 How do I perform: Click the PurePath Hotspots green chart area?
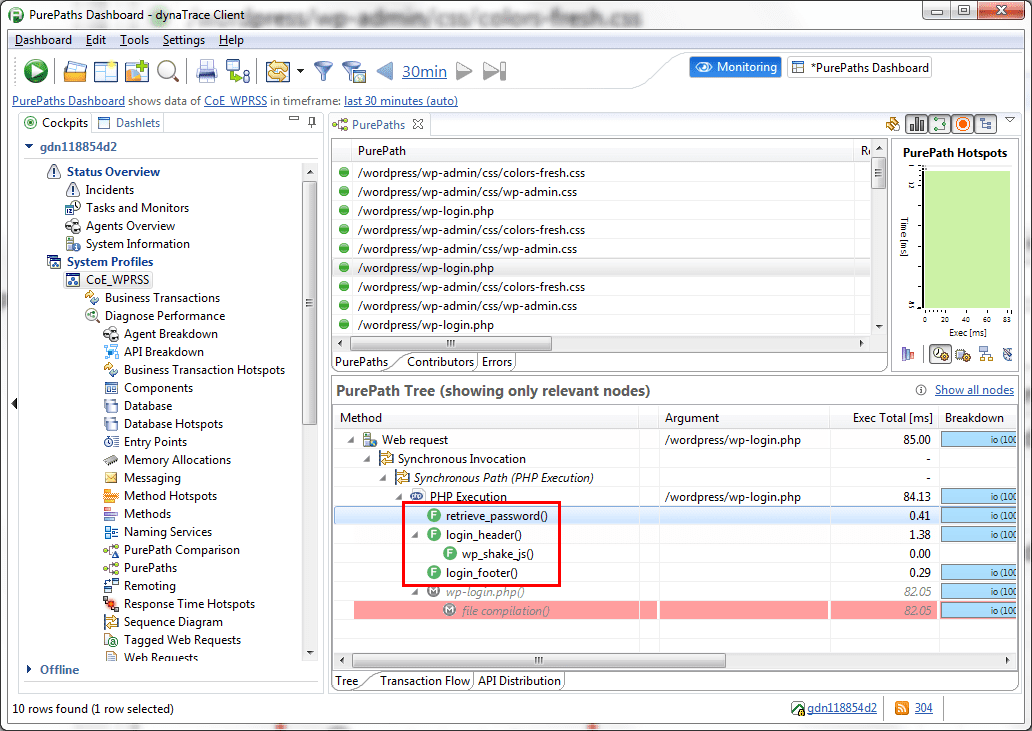968,239
